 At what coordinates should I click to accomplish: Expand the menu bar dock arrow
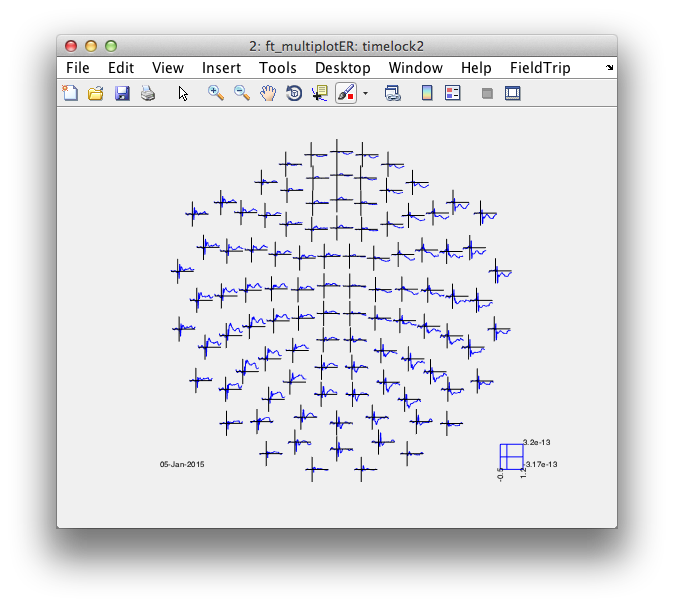[x=610, y=67]
